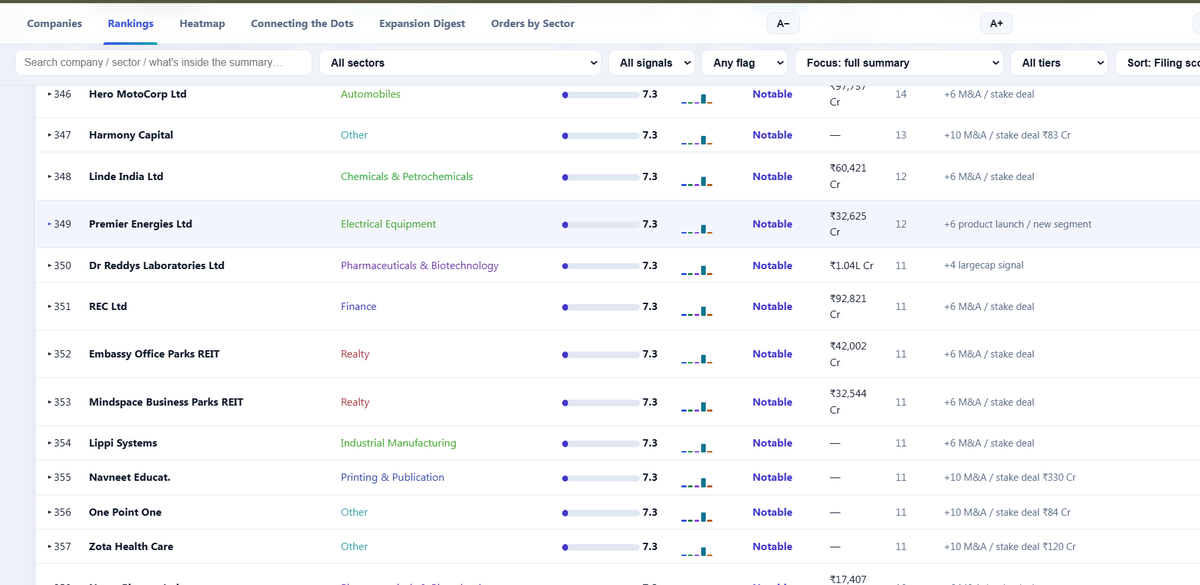The height and width of the screenshot is (585, 1200).
Task: Click Linde India sparkline chart icon
Action: point(696,180)
